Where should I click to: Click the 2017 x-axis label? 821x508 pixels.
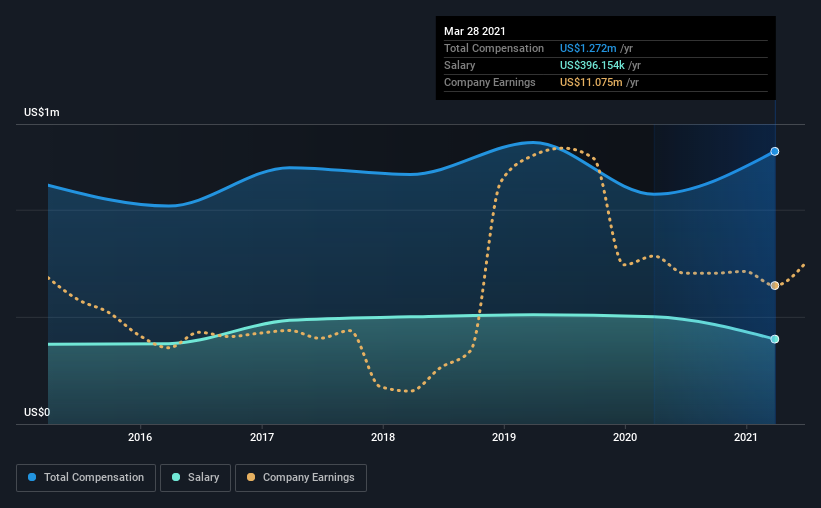click(262, 437)
